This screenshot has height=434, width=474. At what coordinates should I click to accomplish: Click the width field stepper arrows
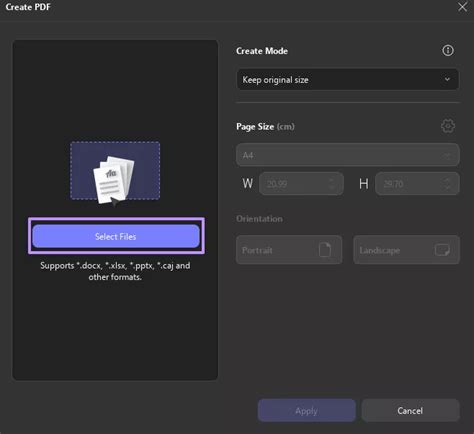[331, 184]
